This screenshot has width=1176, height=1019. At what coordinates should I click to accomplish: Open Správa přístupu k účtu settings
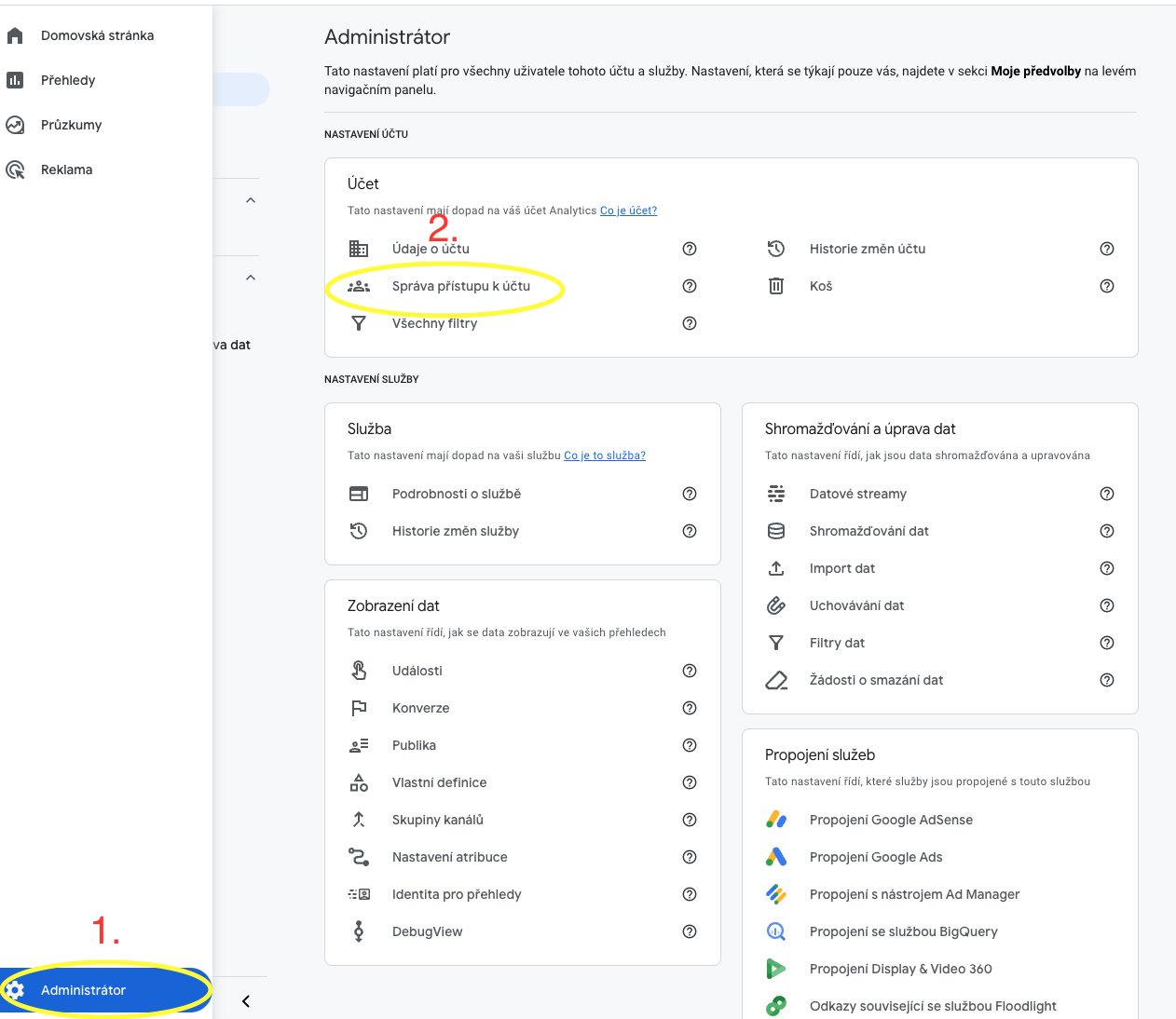pyautogui.click(x=461, y=286)
